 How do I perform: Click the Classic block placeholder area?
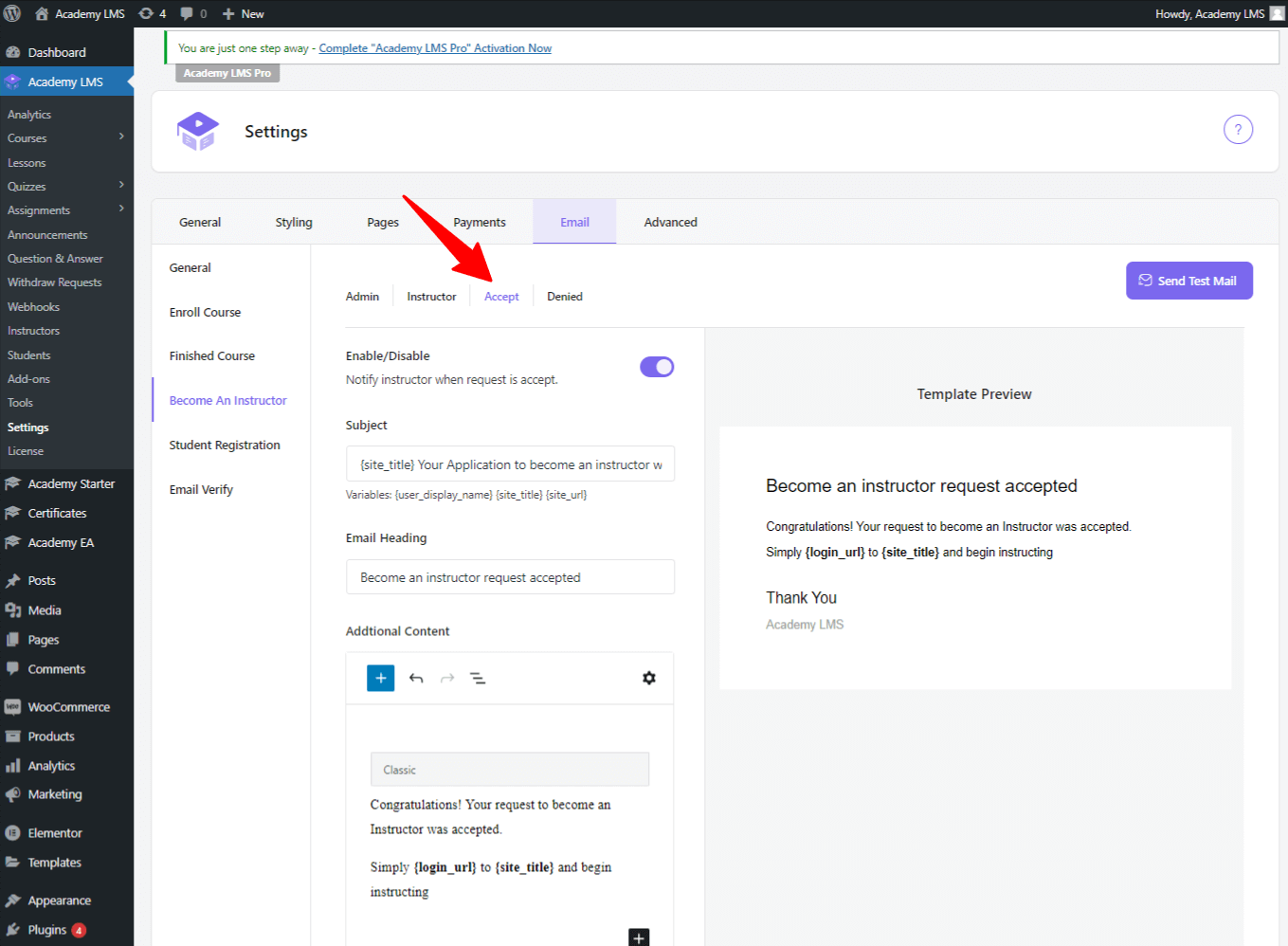click(510, 769)
